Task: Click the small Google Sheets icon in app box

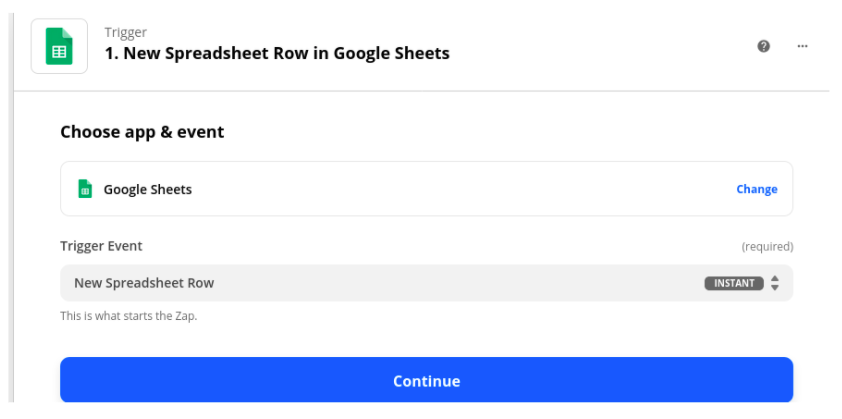Action: pos(85,189)
